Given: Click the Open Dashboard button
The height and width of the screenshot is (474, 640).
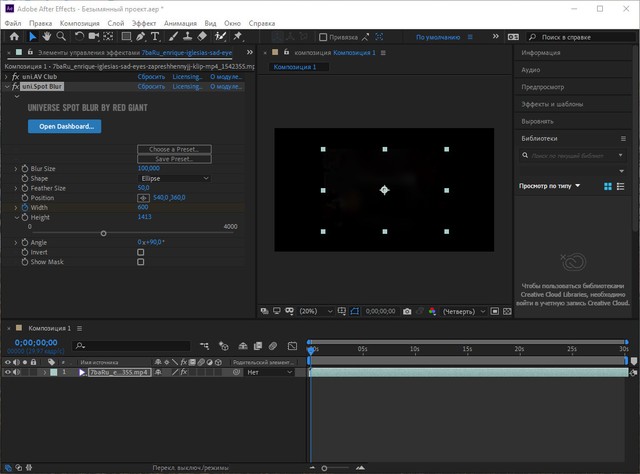Looking at the screenshot, I should point(64,127).
